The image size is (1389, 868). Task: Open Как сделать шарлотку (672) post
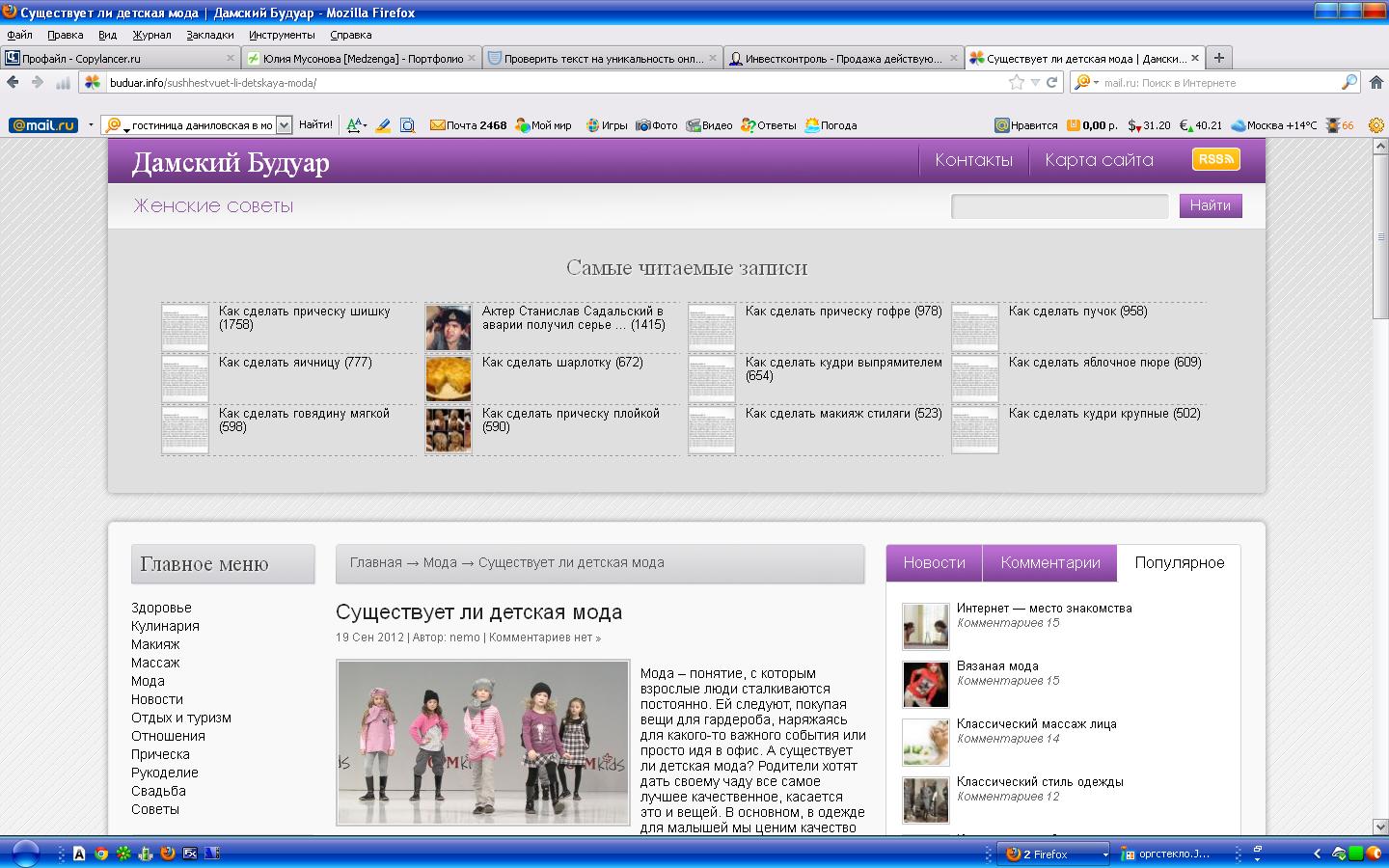(x=562, y=363)
